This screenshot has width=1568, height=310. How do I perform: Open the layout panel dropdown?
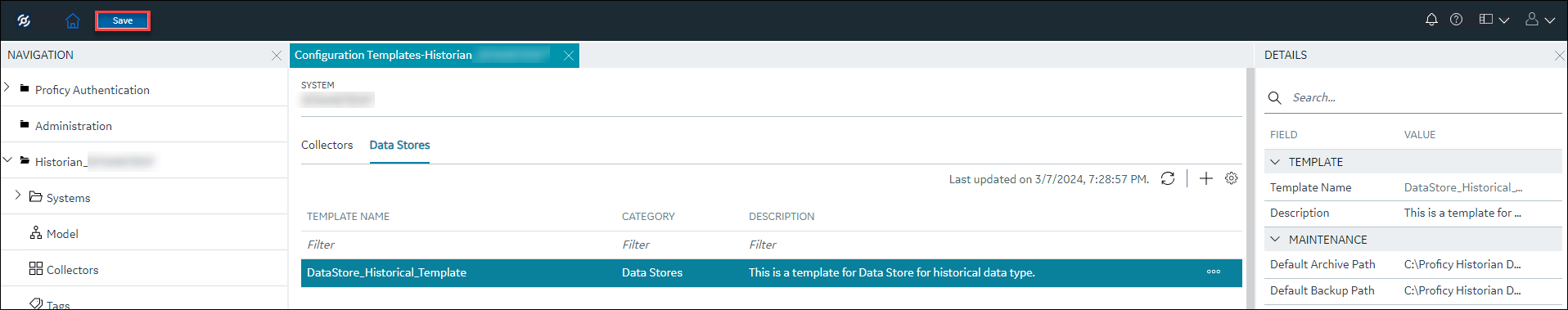pos(1494,20)
